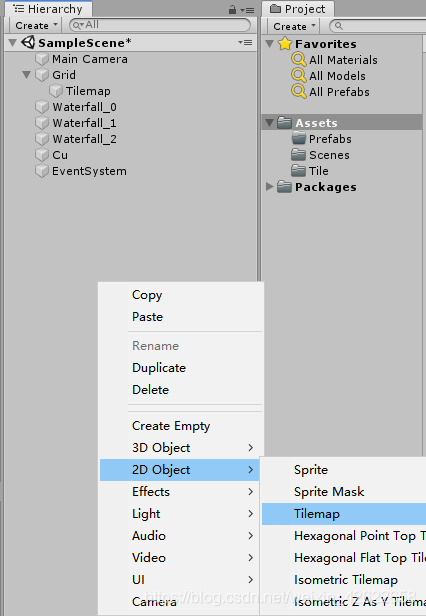Open the SampleScene row options menu

pos(245,42)
